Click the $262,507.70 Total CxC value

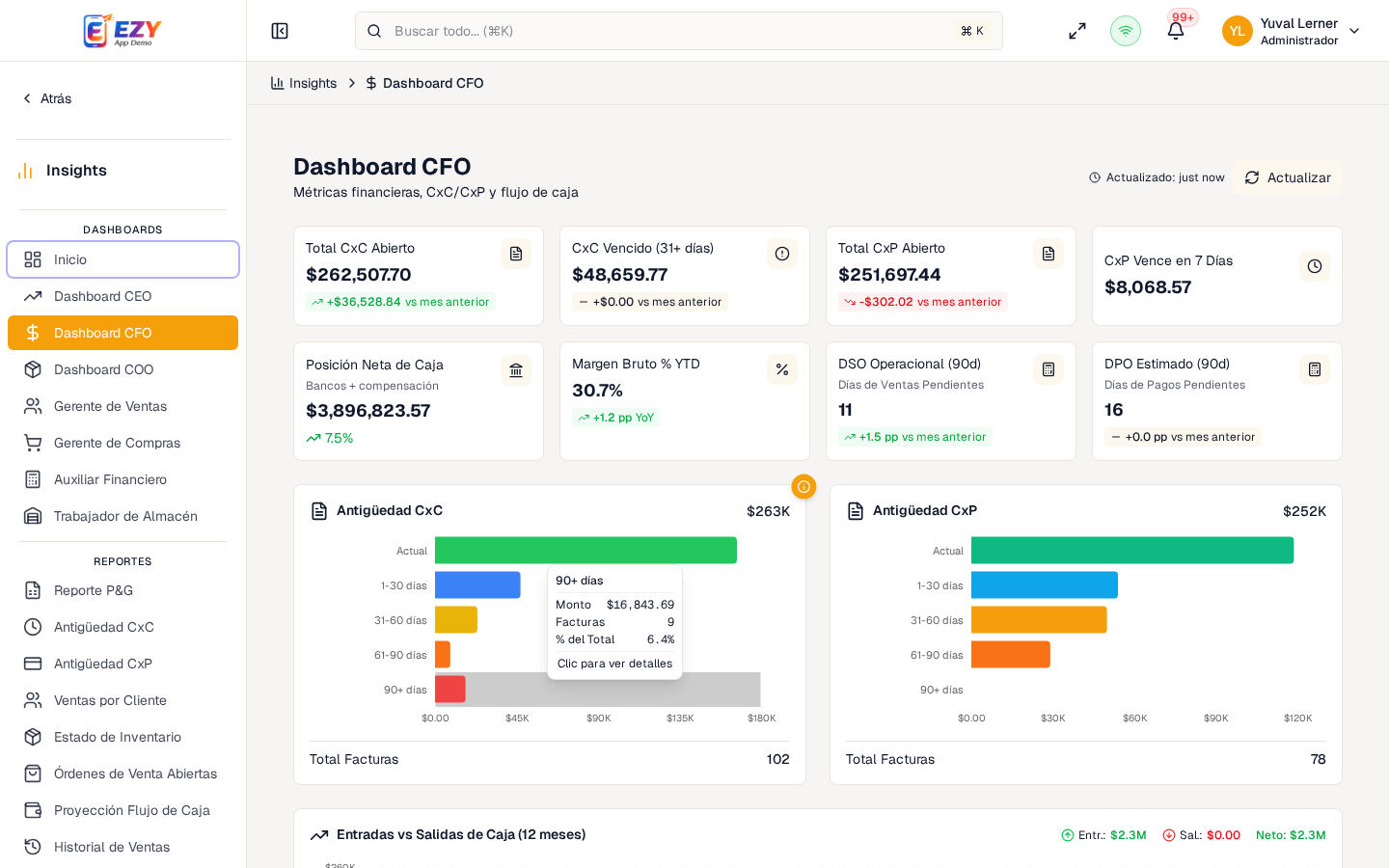pyautogui.click(x=359, y=275)
